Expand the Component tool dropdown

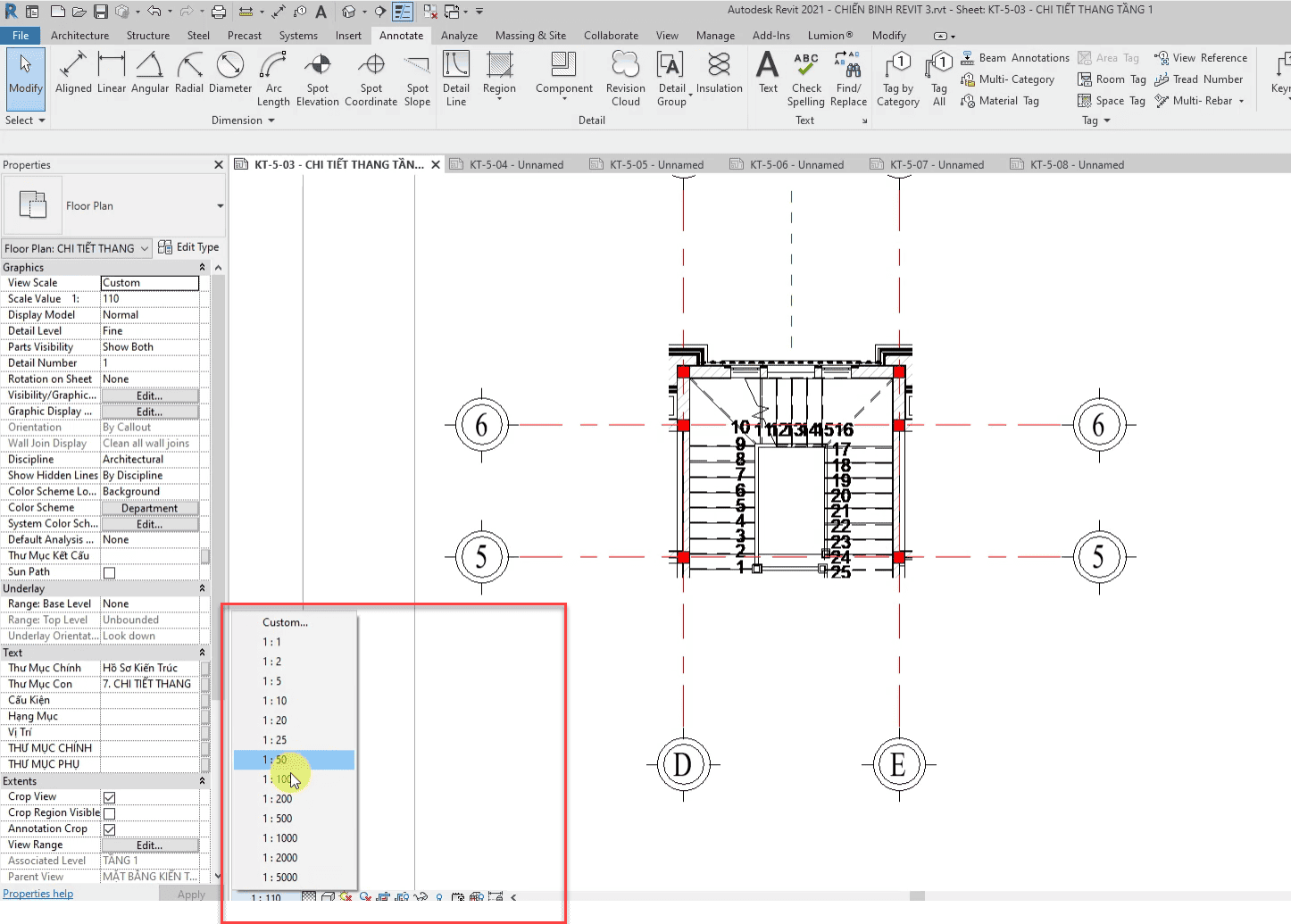tap(564, 97)
